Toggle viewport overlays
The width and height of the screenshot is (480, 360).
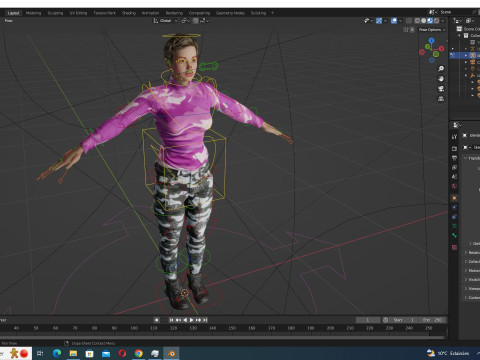(x=394, y=21)
